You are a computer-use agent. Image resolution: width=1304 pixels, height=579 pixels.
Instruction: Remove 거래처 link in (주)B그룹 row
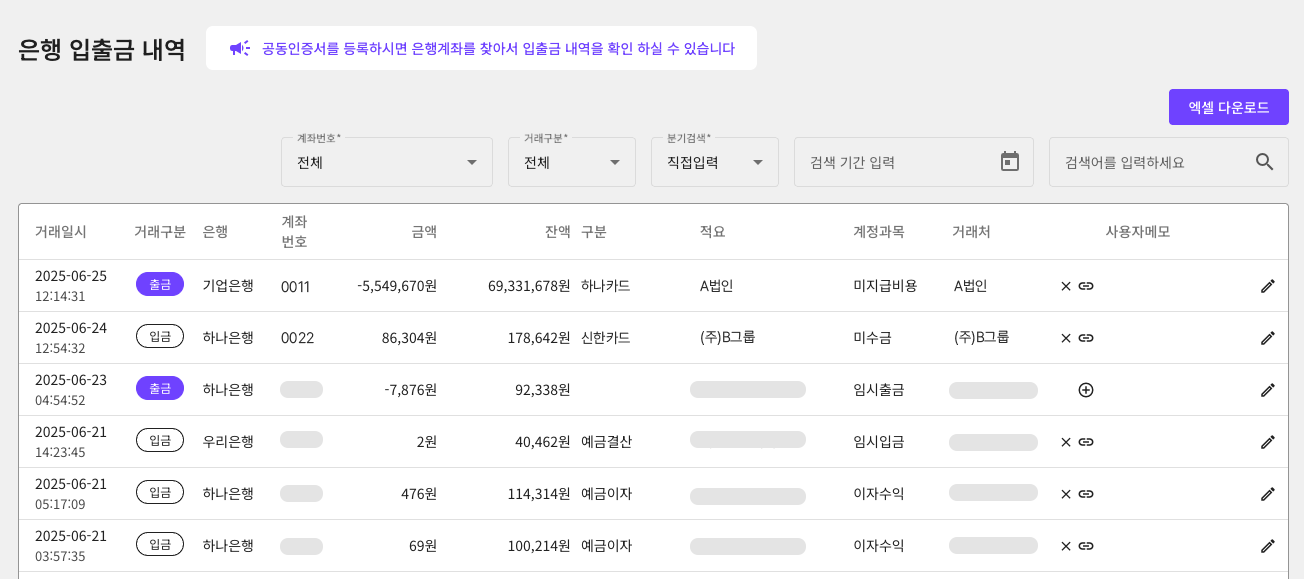(x=1066, y=338)
